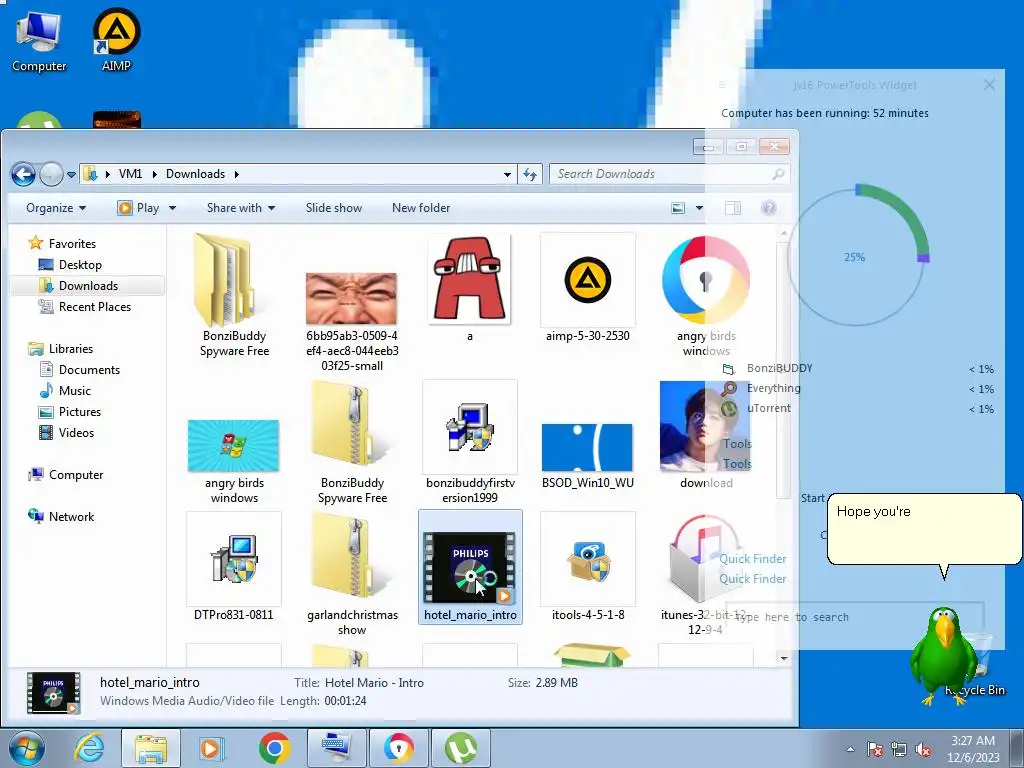Screen dimensions: 1024x768
Task: Select Favorites in the navigation pane
Action: click(x=62, y=244)
